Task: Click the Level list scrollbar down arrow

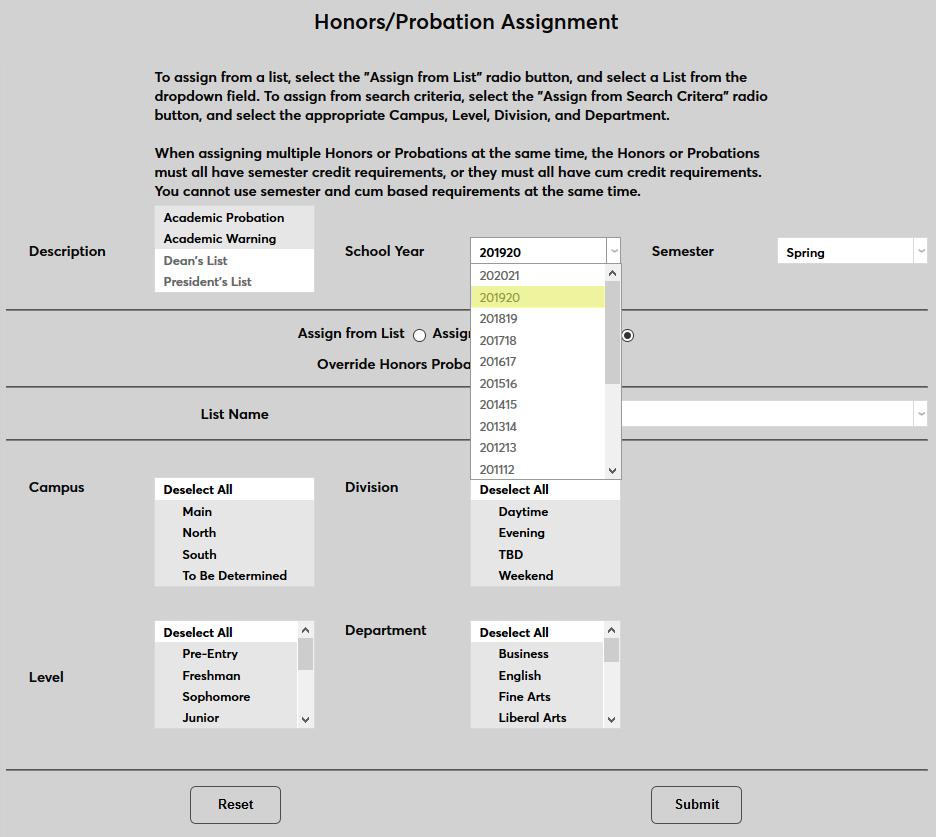Action: pos(305,718)
